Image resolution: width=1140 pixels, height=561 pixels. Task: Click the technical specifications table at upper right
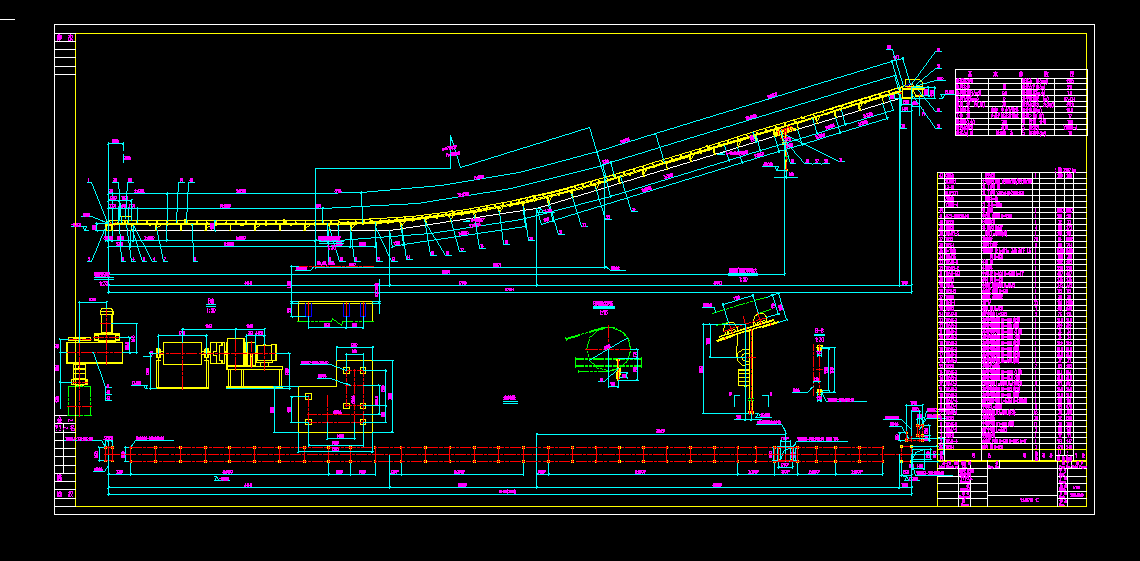pos(1021,102)
